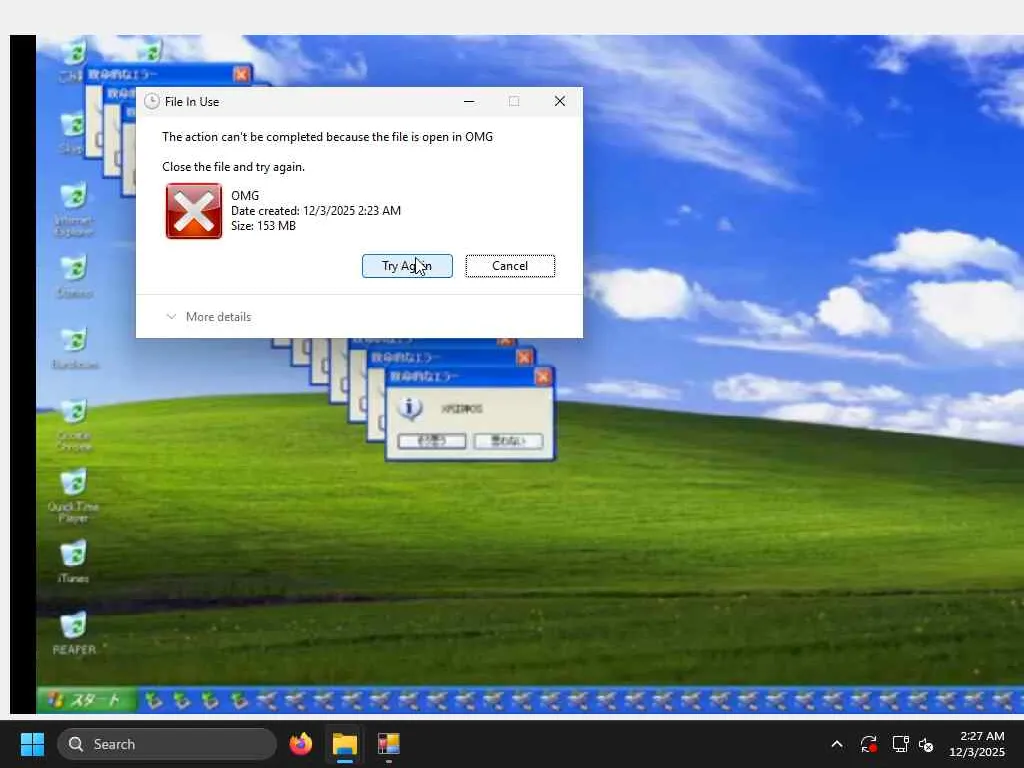Close the top-left XP error dialog via red X

pyautogui.click(x=241, y=74)
